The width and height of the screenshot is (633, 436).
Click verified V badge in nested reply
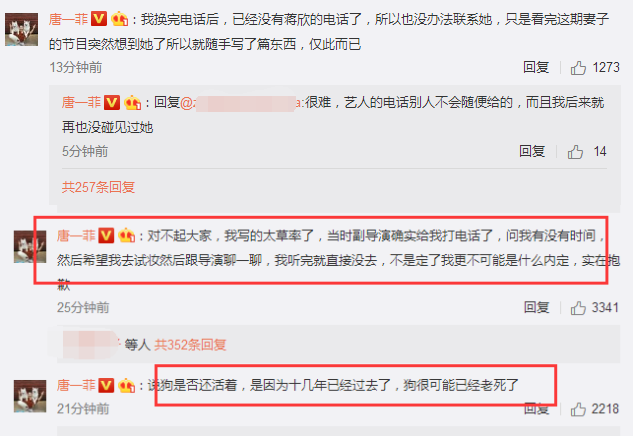pyautogui.click(x=112, y=103)
